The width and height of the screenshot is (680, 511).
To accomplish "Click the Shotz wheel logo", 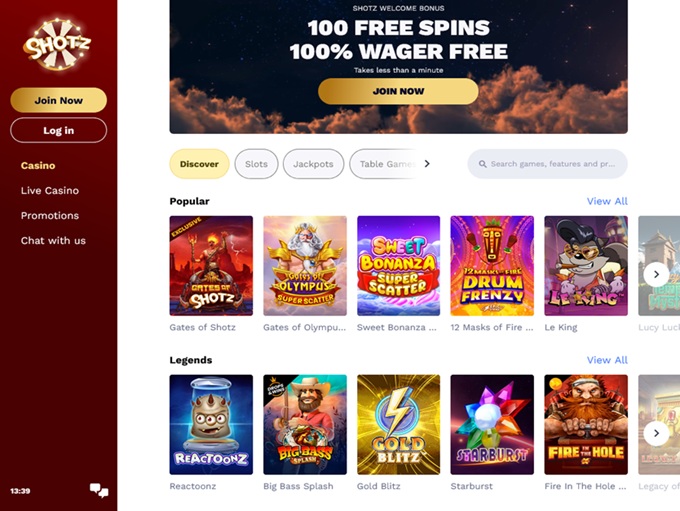I will coord(57,44).
